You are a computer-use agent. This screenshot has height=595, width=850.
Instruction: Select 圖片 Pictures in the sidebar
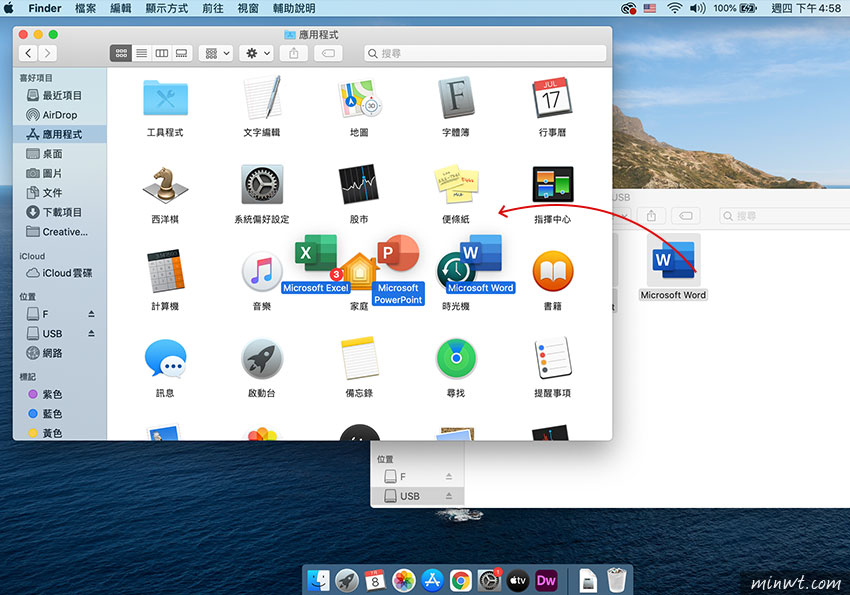pyautogui.click(x=60, y=173)
